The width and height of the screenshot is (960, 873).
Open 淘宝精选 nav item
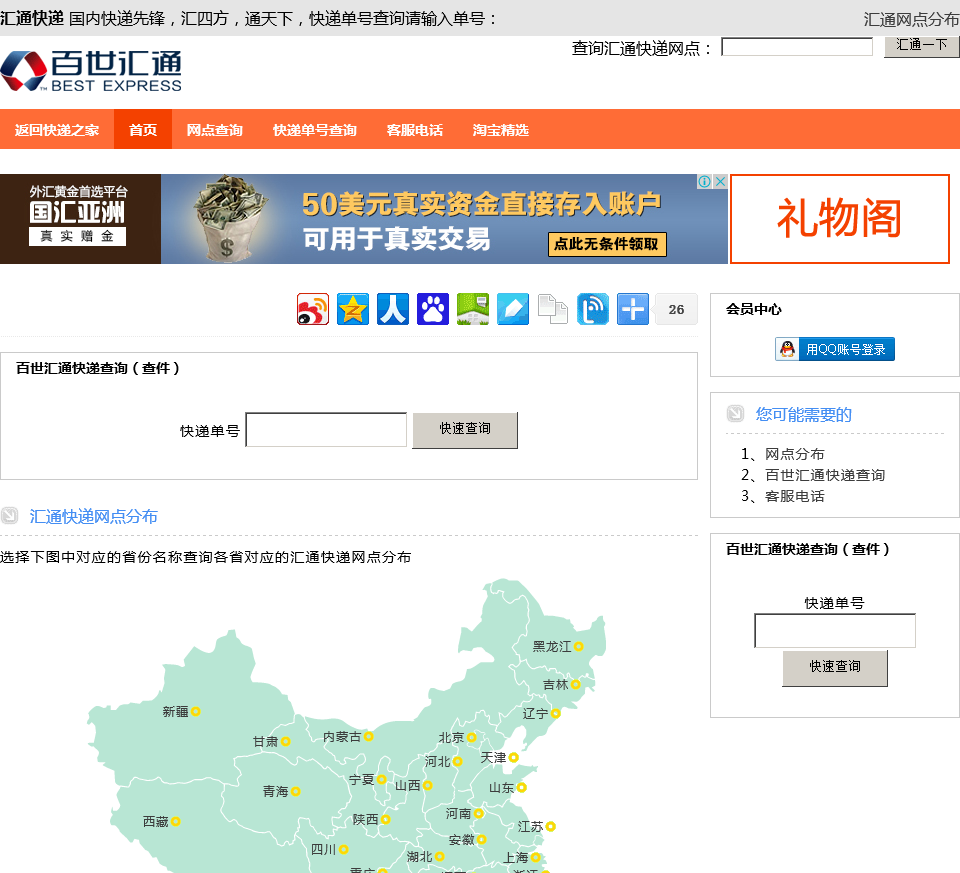(501, 130)
